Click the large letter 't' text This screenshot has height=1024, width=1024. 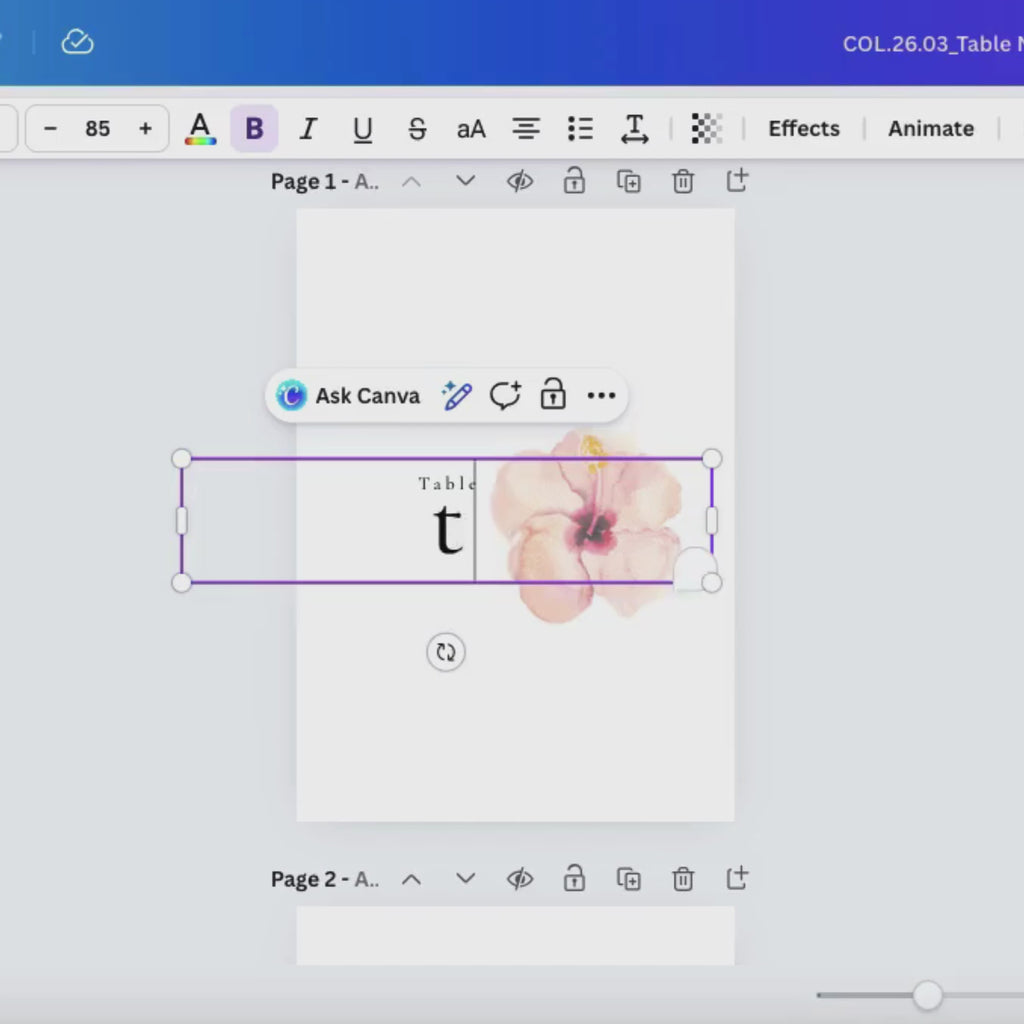(448, 529)
